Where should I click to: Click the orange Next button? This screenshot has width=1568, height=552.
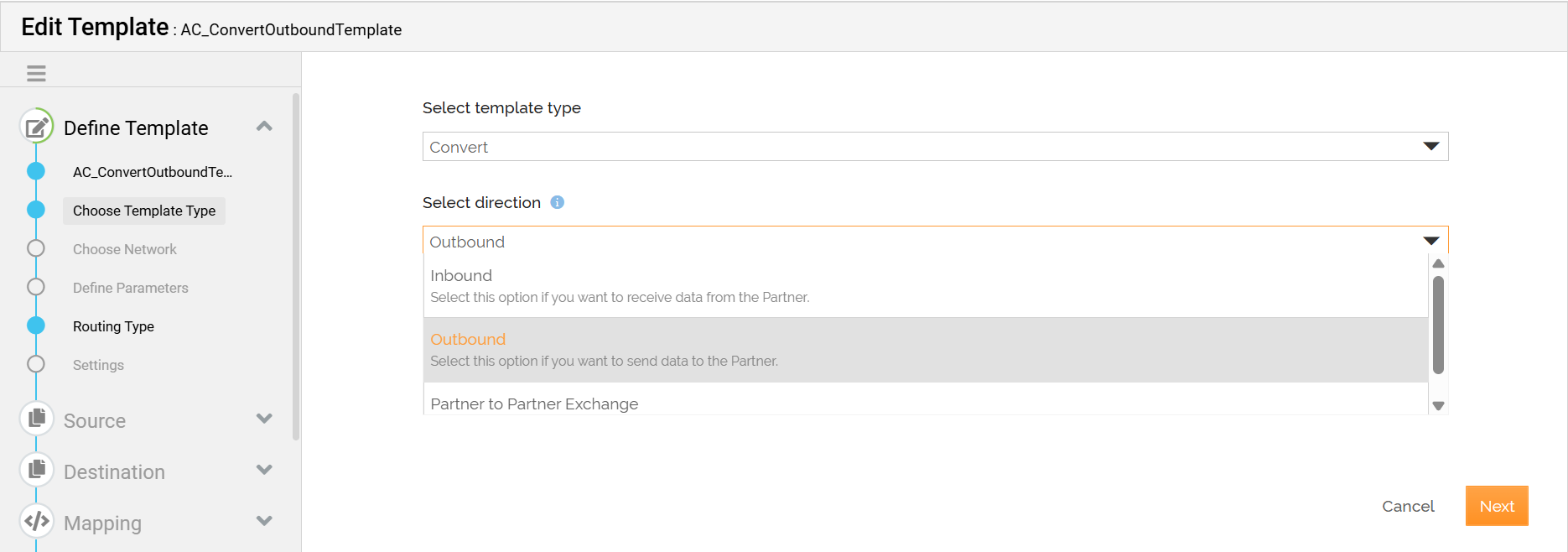[x=1497, y=506]
